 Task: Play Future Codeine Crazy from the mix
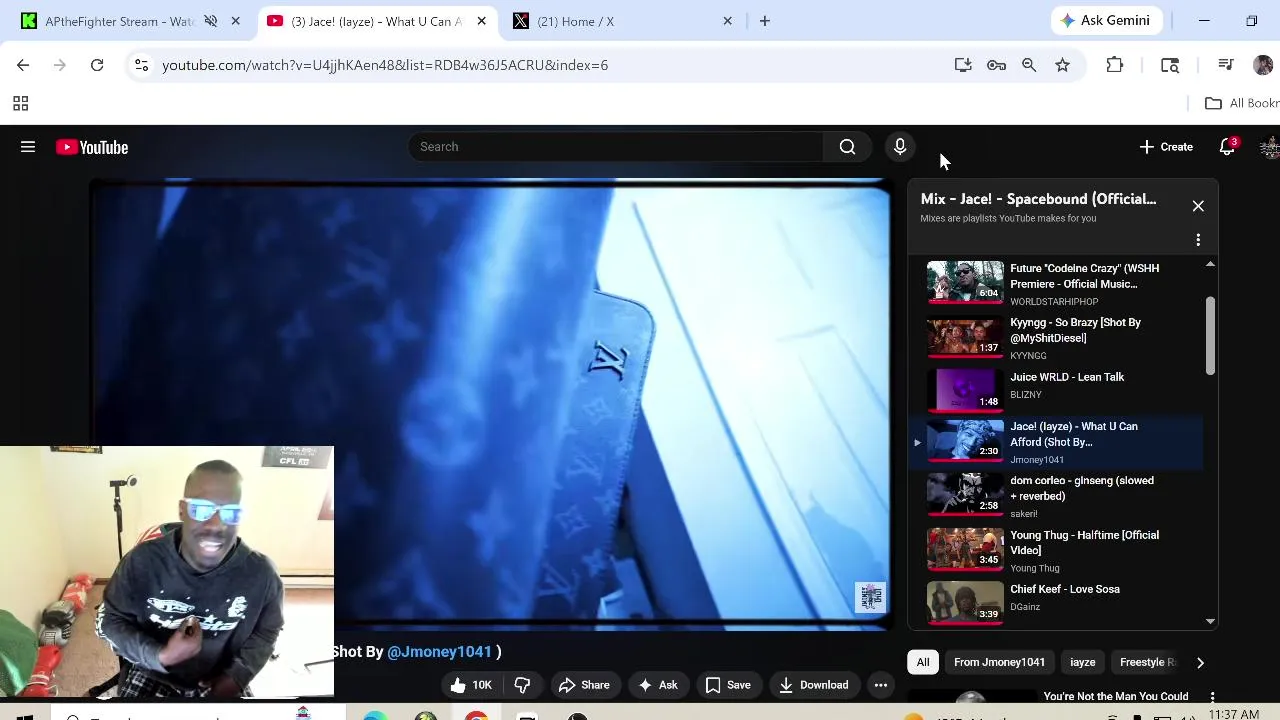coord(1055,283)
